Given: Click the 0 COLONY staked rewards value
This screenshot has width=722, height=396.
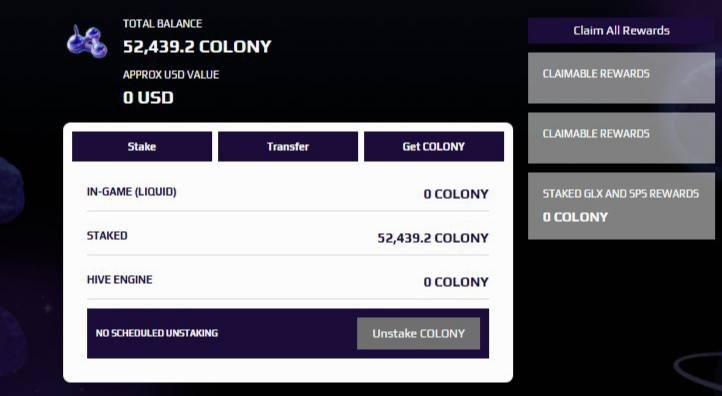Looking at the screenshot, I should tap(575, 217).
